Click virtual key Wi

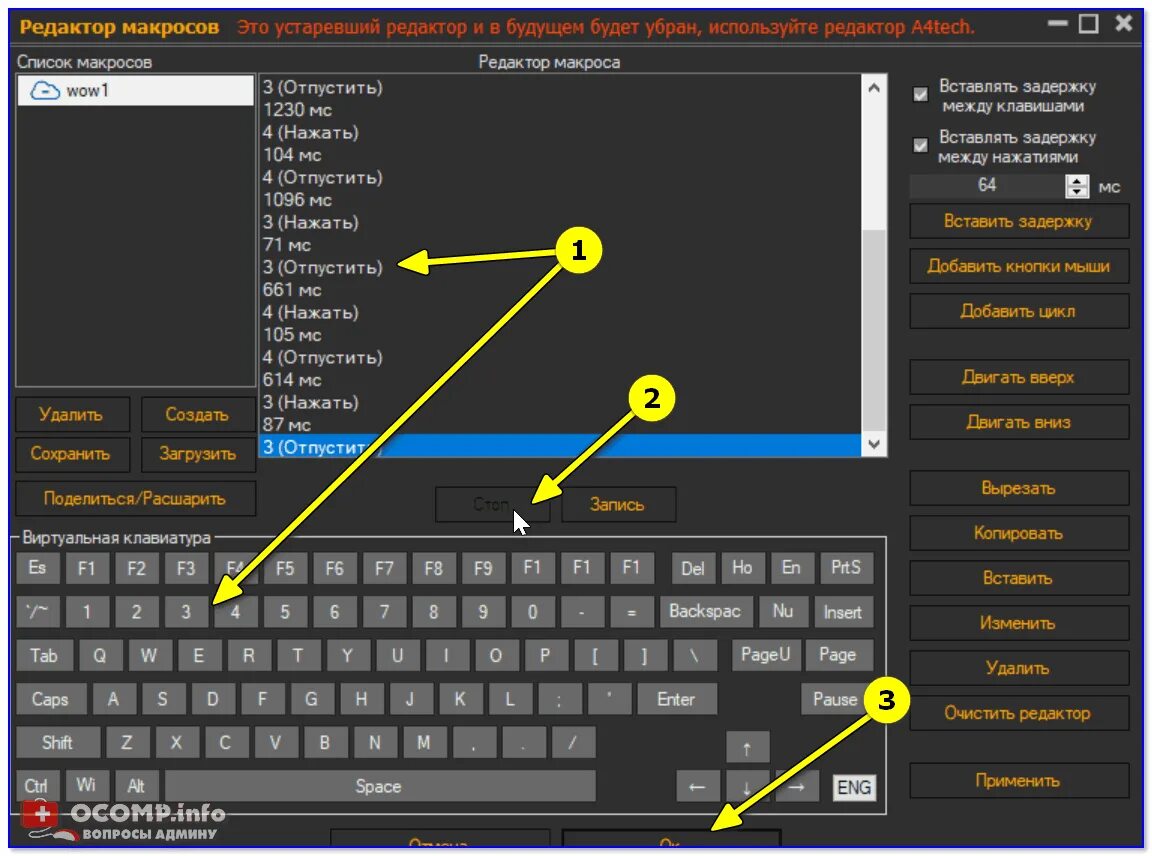(87, 785)
